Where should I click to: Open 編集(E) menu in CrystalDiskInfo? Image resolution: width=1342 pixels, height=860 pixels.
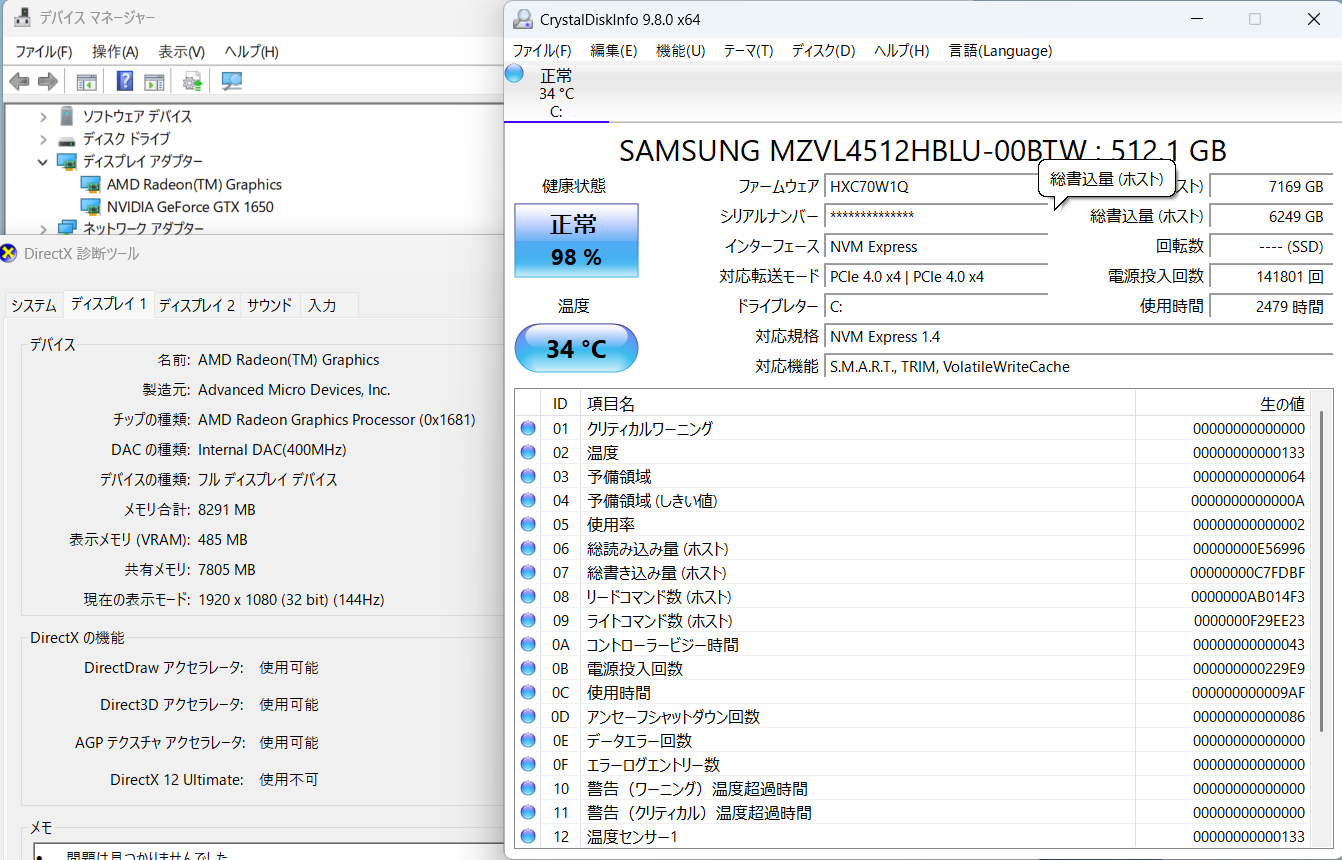coord(613,51)
